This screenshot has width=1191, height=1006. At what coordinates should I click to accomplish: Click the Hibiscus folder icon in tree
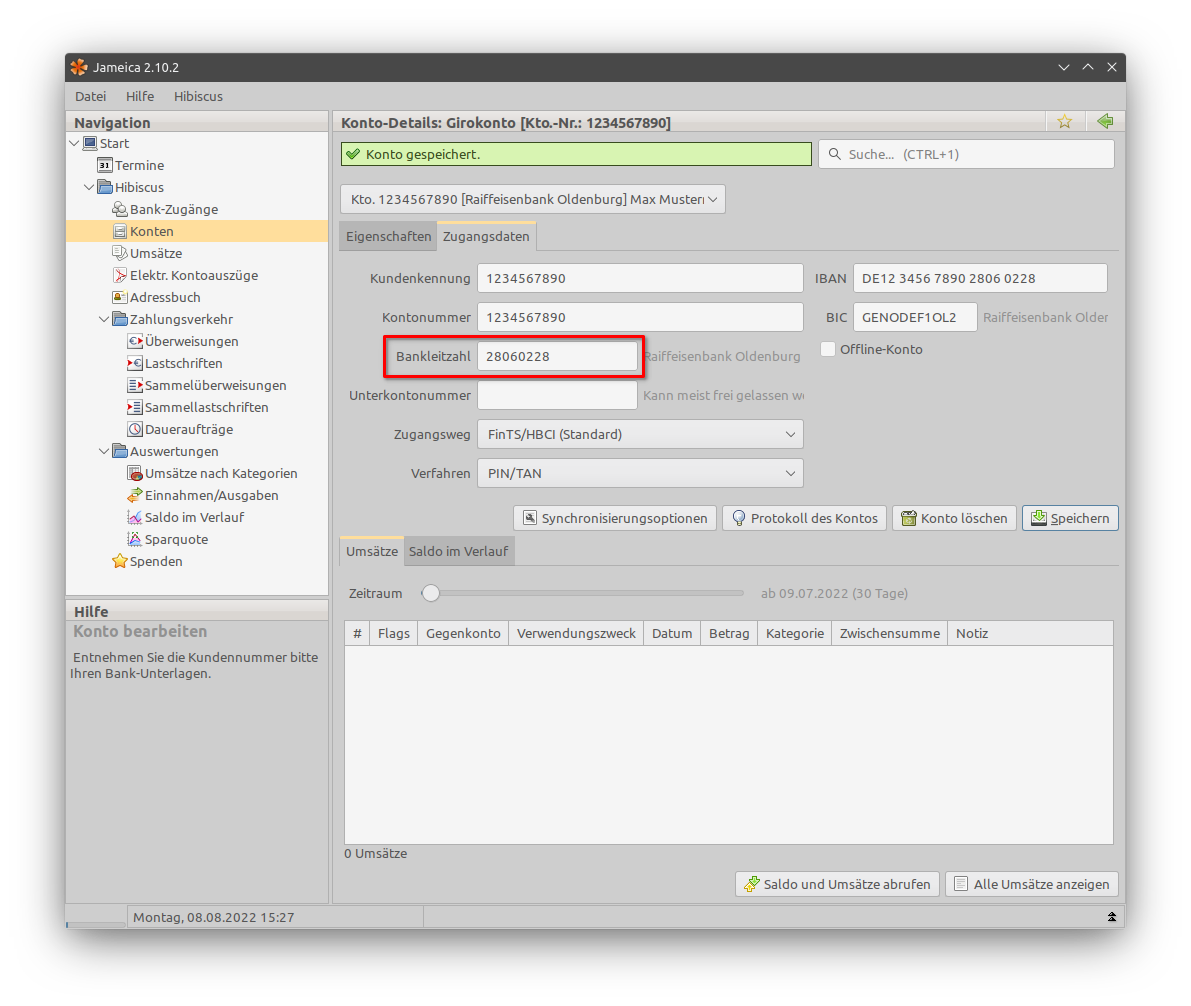coord(105,187)
